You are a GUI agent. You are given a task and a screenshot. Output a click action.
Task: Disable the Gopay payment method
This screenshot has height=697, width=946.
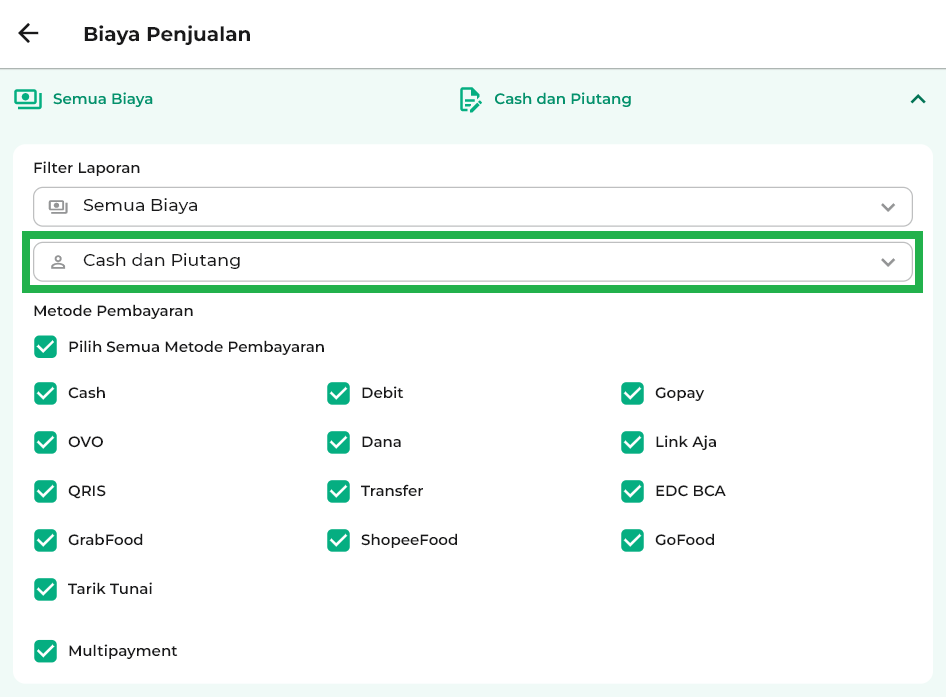(x=632, y=393)
